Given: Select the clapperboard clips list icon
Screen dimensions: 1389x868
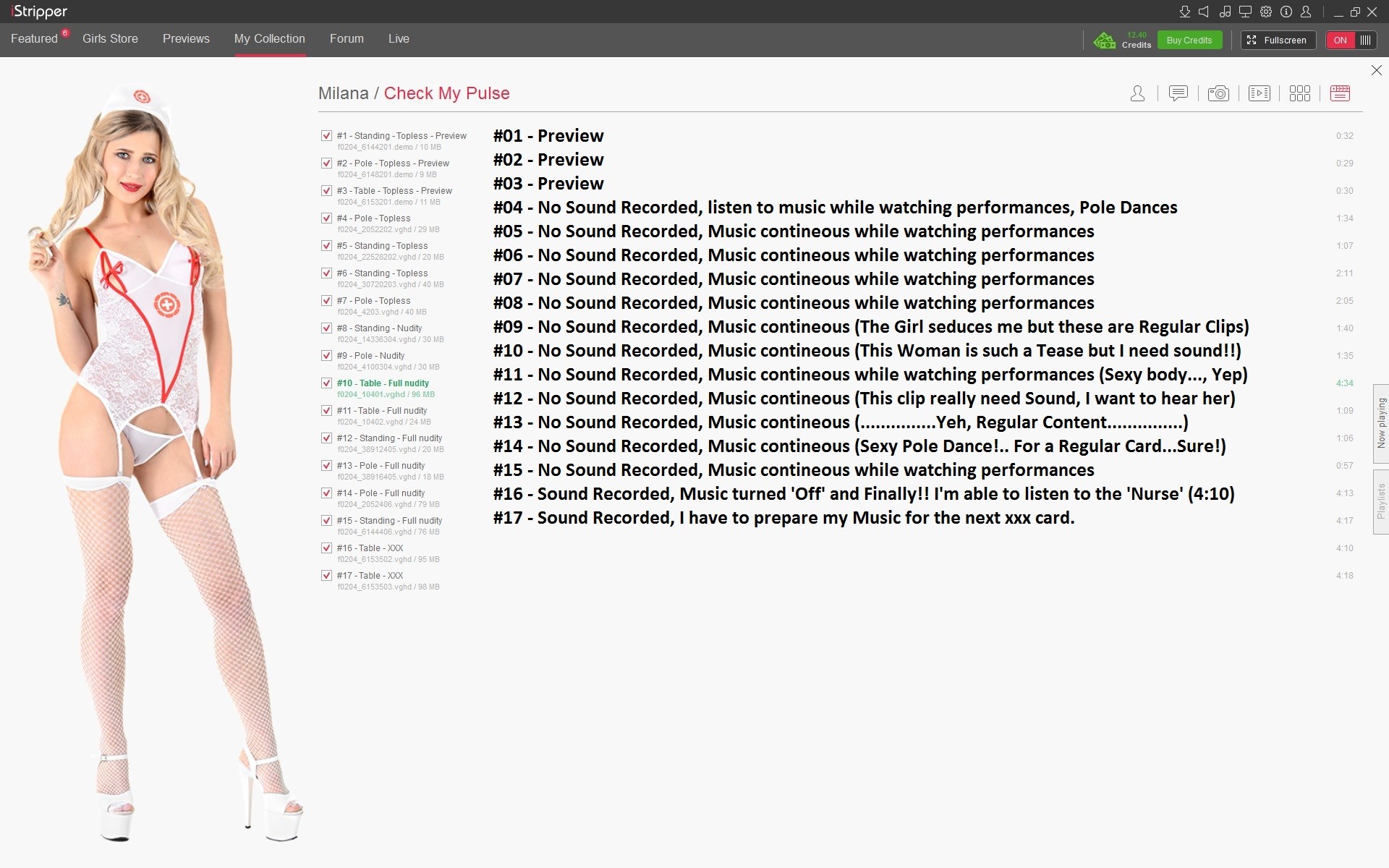Looking at the screenshot, I should 1340,93.
